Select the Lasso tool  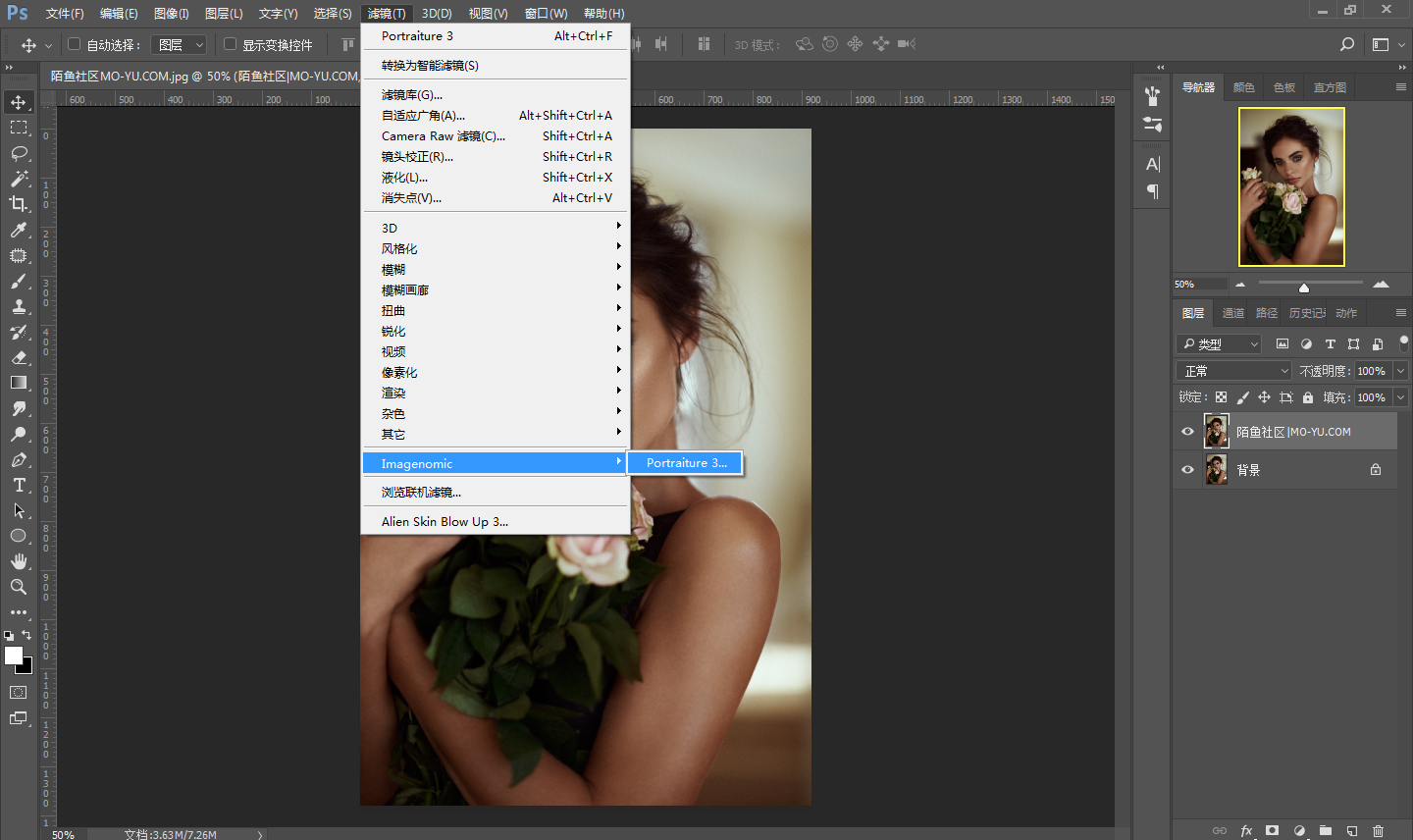[19, 153]
